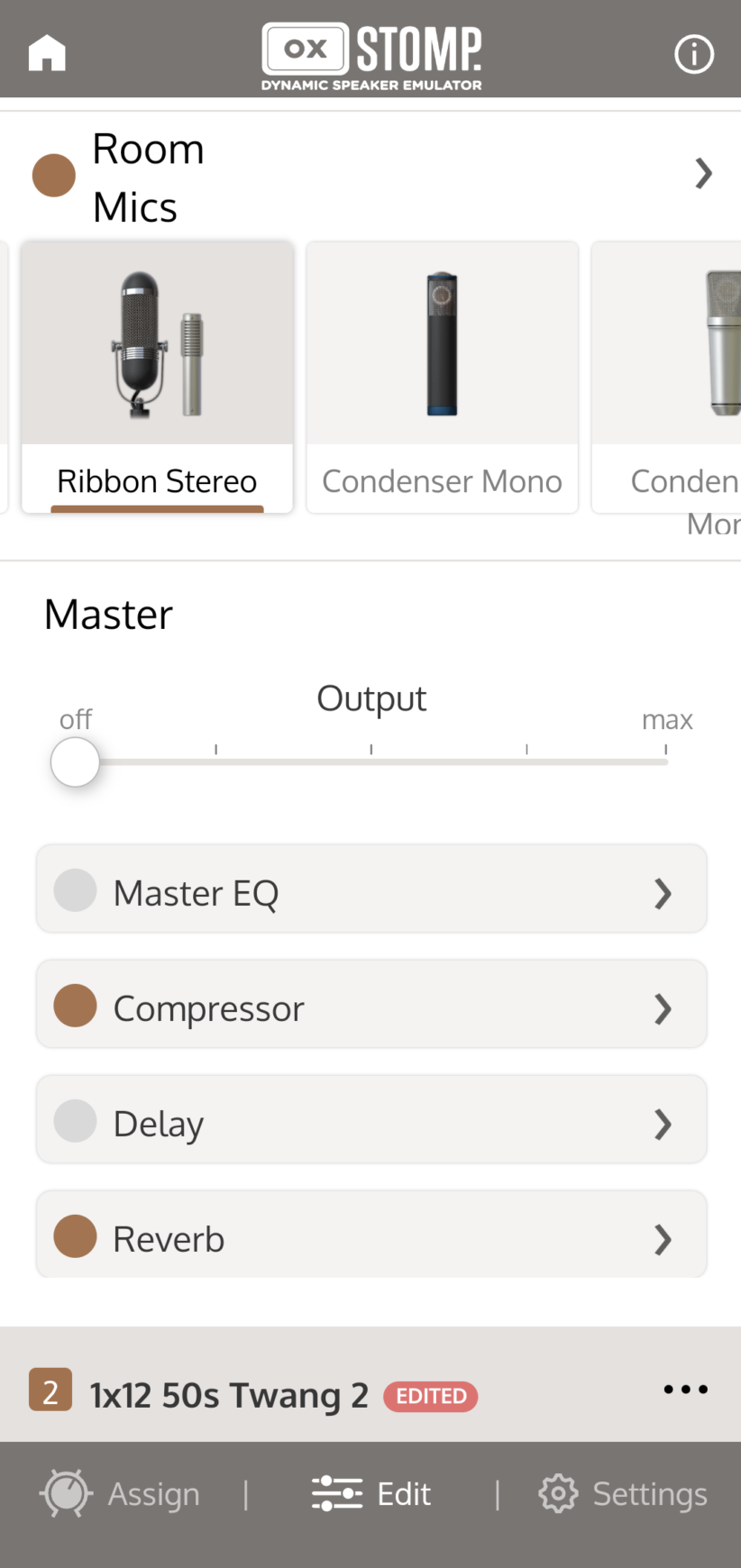
Task: Disable the Compressor toggle dot
Action: click(x=76, y=1006)
